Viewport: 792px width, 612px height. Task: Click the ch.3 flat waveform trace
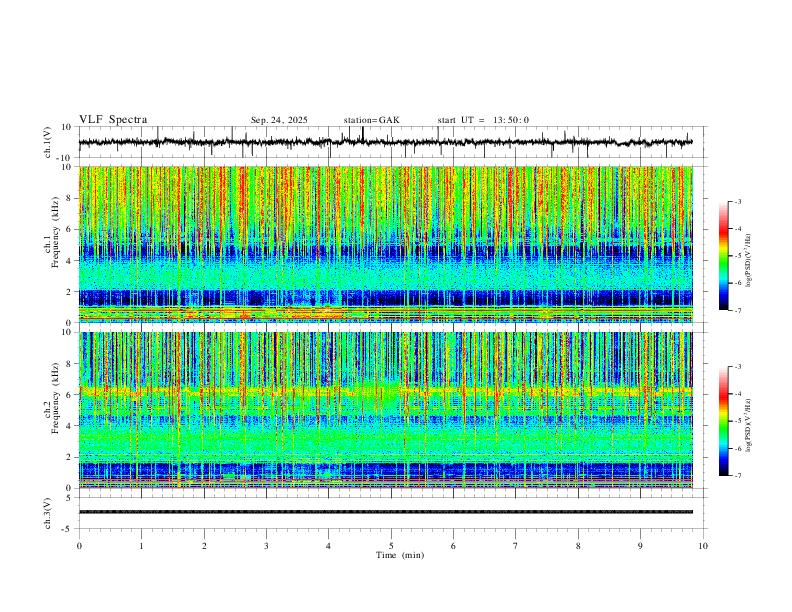(385, 512)
